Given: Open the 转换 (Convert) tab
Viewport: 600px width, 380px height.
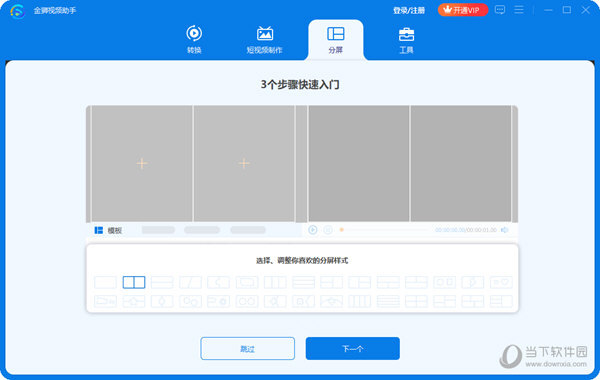Looking at the screenshot, I should click(x=194, y=39).
